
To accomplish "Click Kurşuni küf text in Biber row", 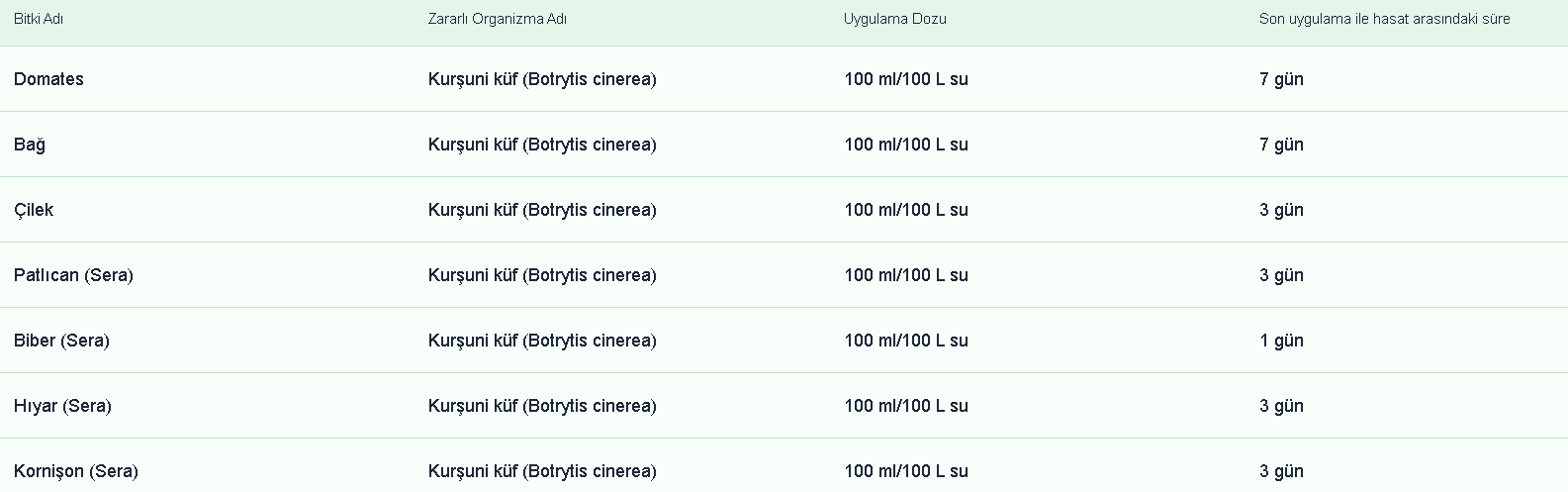I will [542, 341].
